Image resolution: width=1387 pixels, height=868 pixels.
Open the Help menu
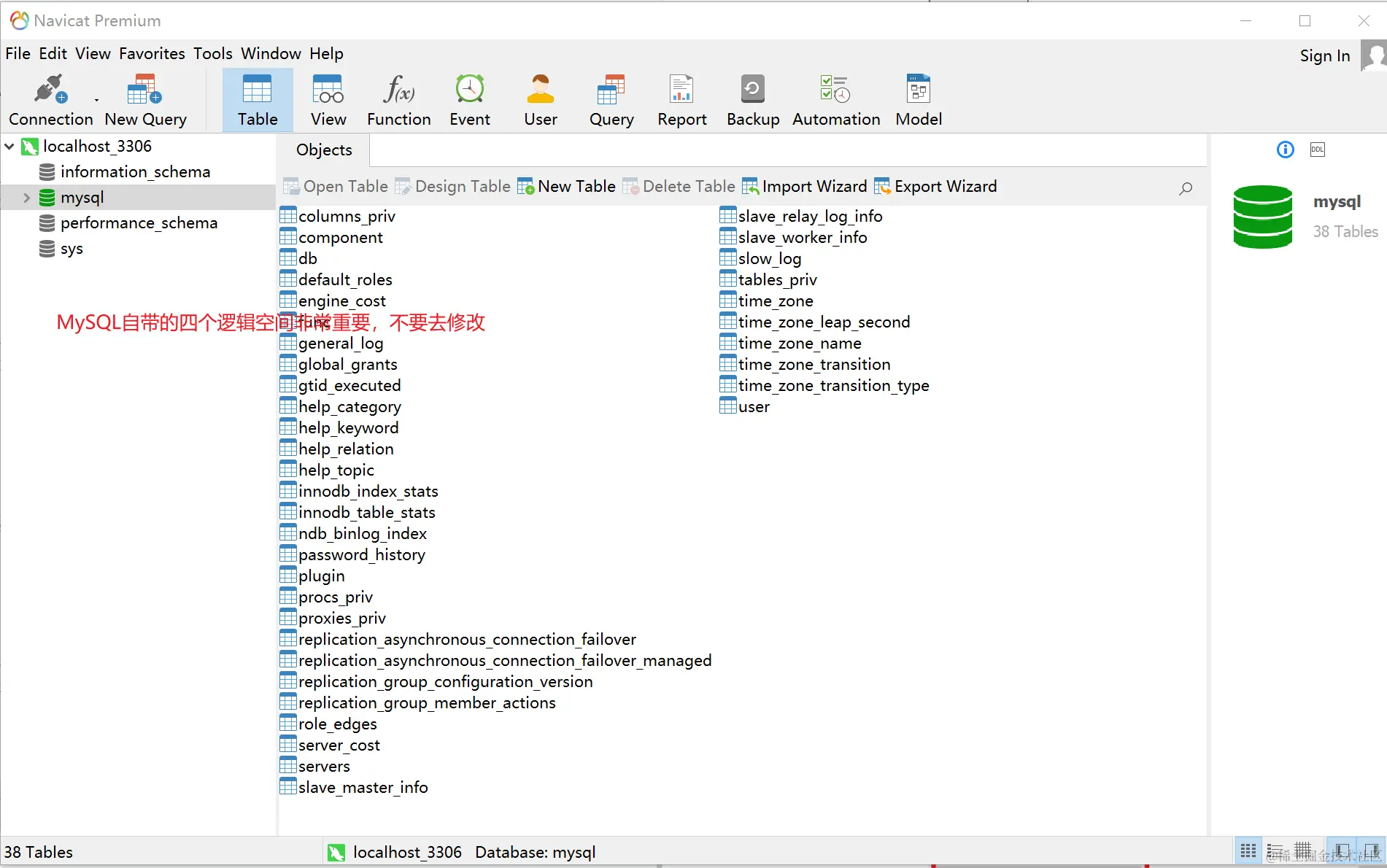tap(326, 53)
